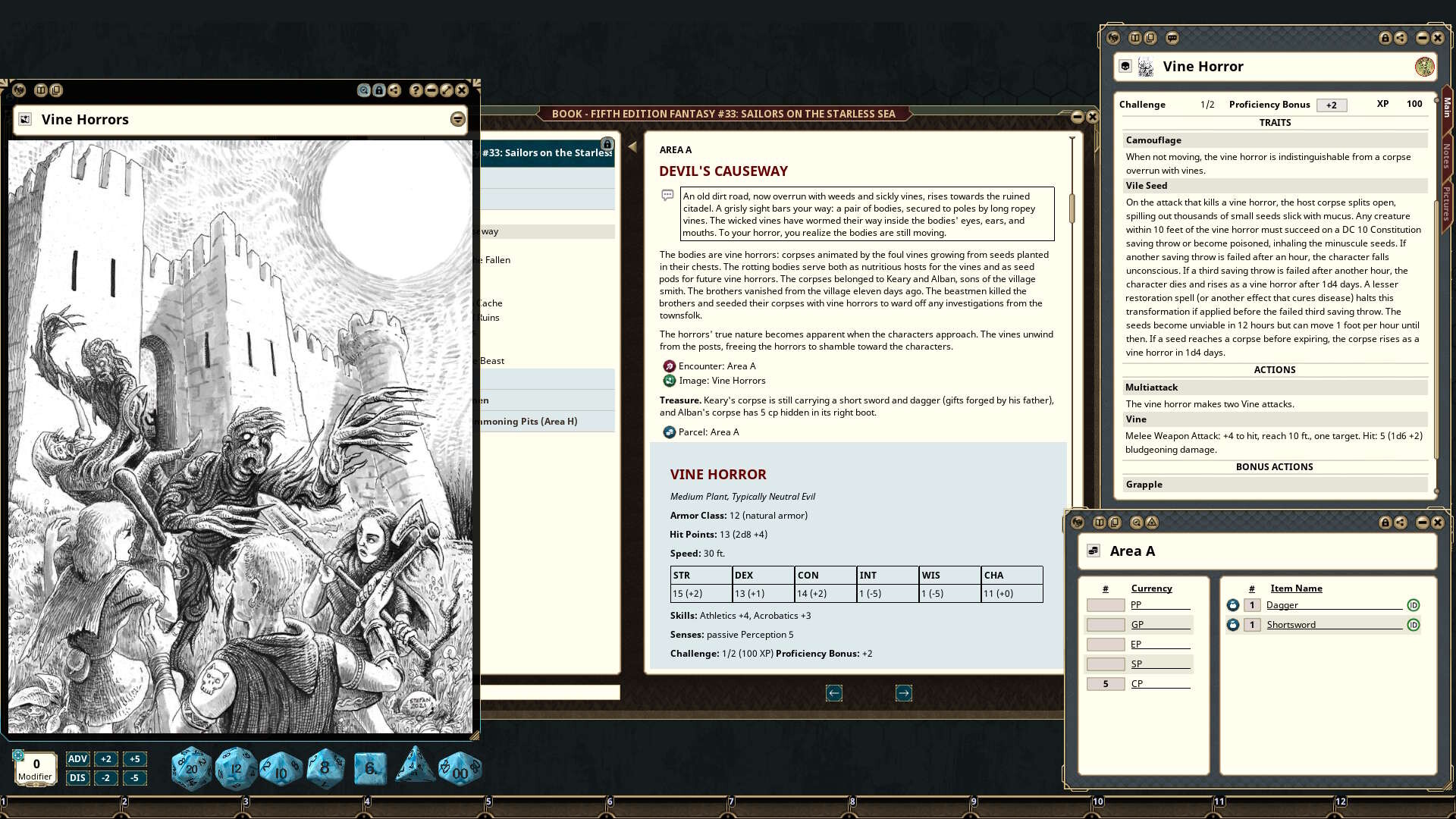
Task: Select Summoning Pits (Area H) index entry
Action: tap(529, 422)
